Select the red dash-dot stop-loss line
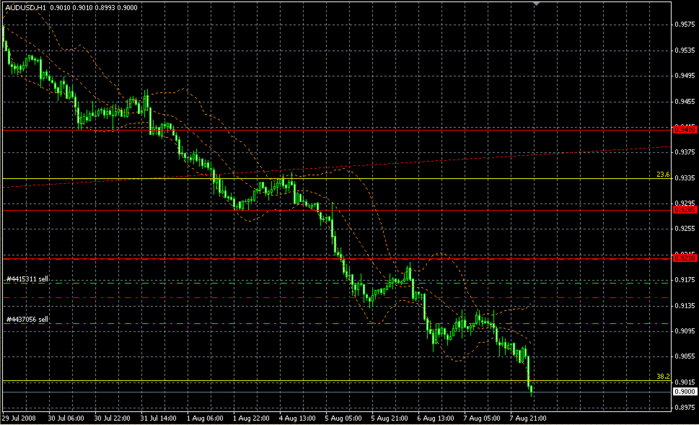699x425 pixels. [337, 297]
